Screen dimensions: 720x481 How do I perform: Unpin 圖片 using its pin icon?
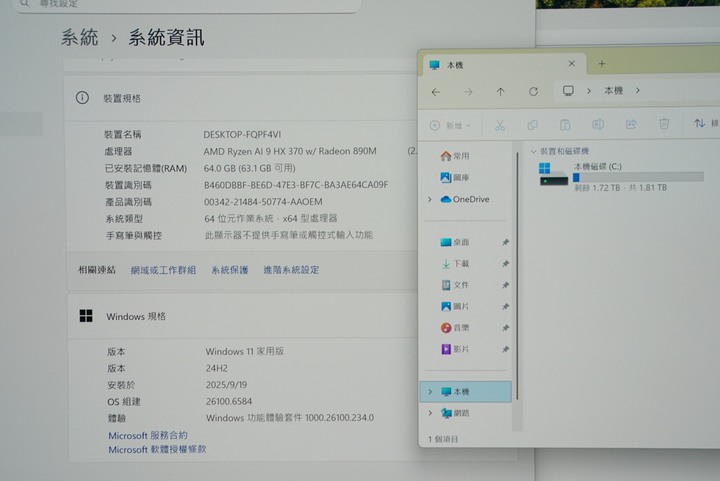pyautogui.click(x=506, y=306)
